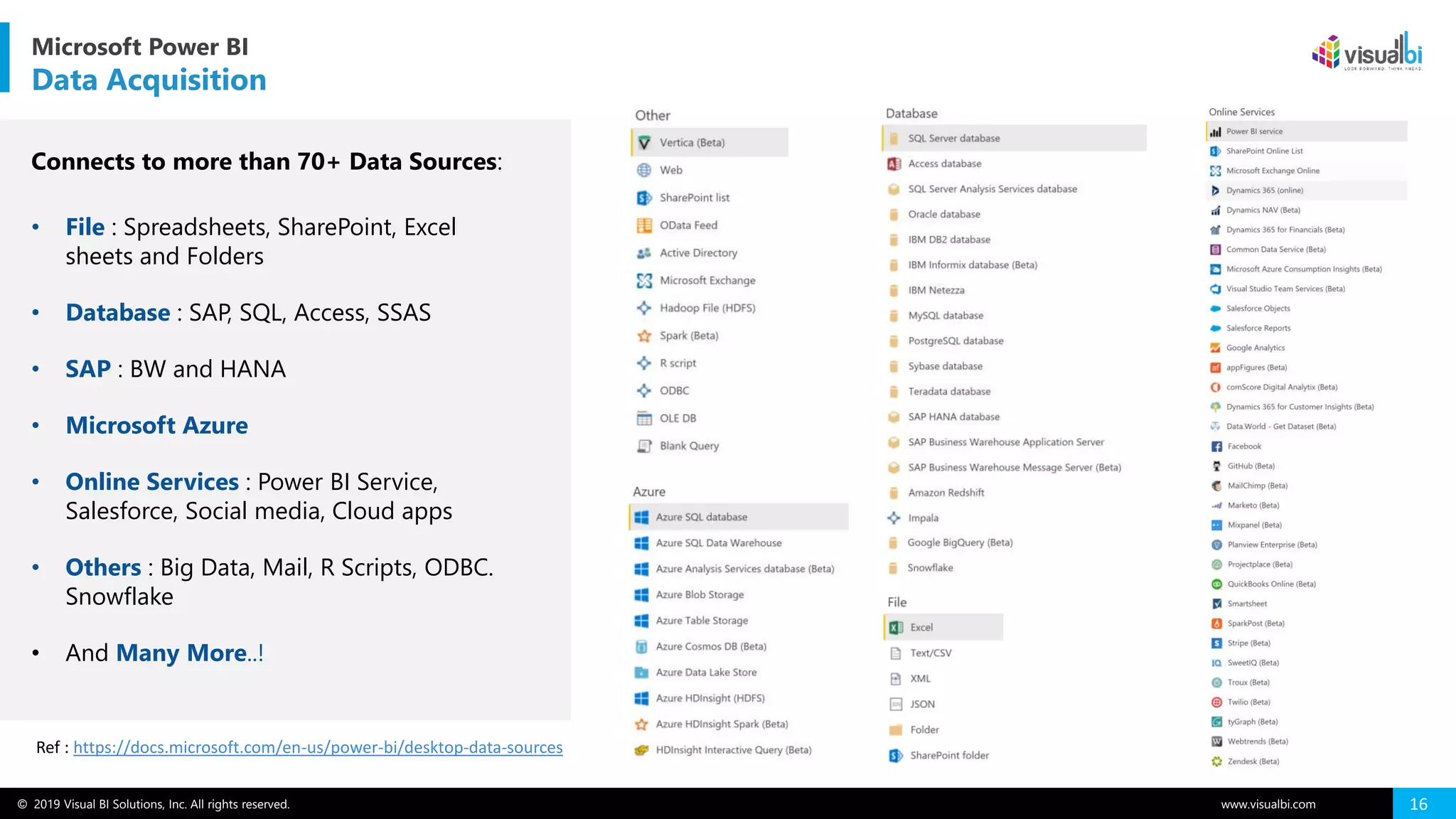Click the GitHub (Beta) icon
This screenshot has width=1456, height=819.
click(1216, 466)
